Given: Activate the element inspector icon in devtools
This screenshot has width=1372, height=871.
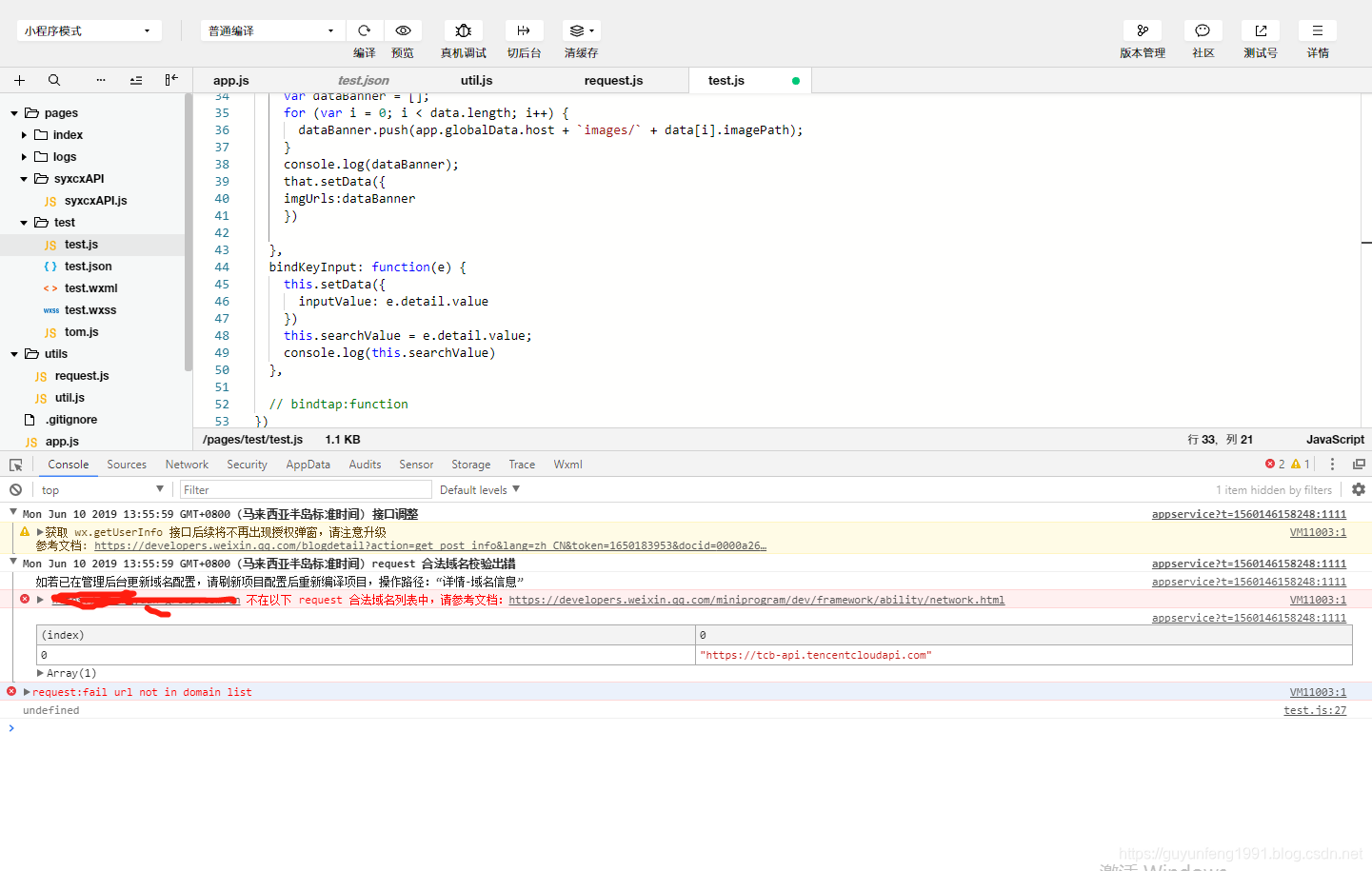Looking at the screenshot, I should [16, 465].
